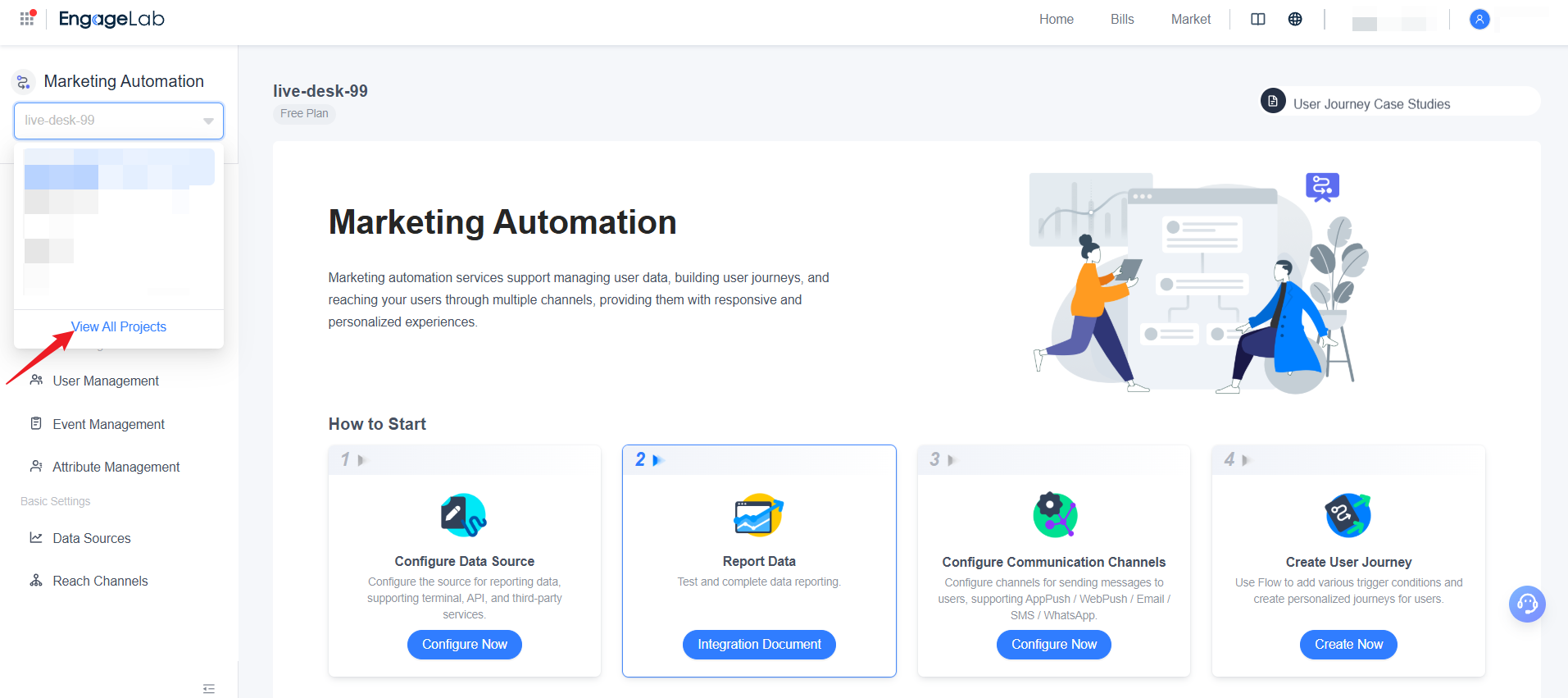Click the Attribute Management person icon

(x=36, y=466)
